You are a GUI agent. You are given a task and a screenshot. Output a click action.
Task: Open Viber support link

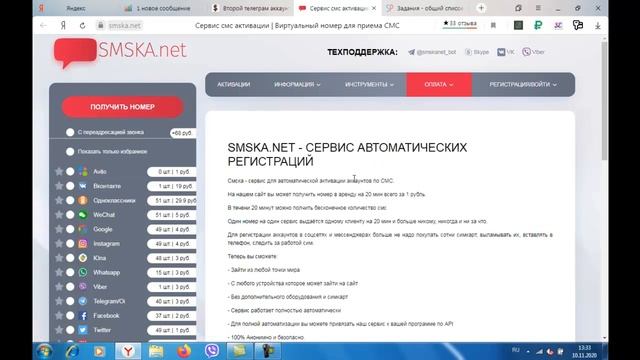[533, 52]
